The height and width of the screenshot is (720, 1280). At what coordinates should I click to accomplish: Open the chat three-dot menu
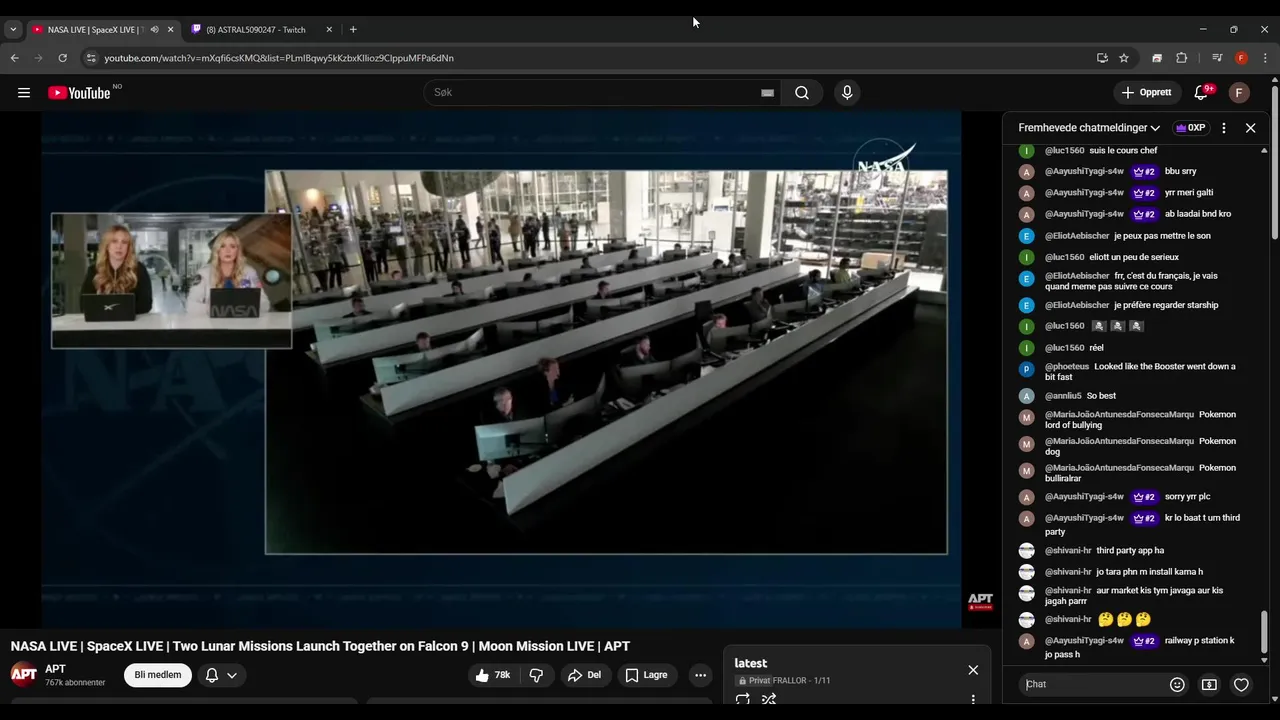click(x=1223, y=128)
